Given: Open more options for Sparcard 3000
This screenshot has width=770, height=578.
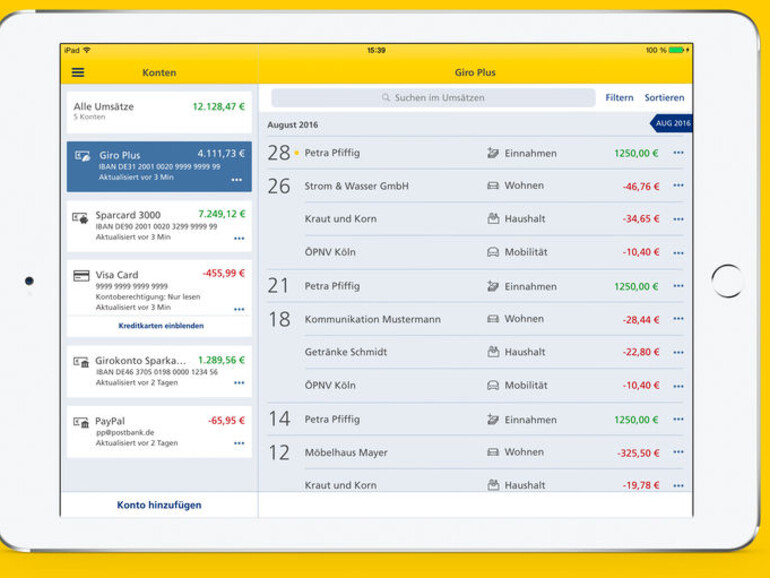Looking at the screenshot, I should 239,239.
